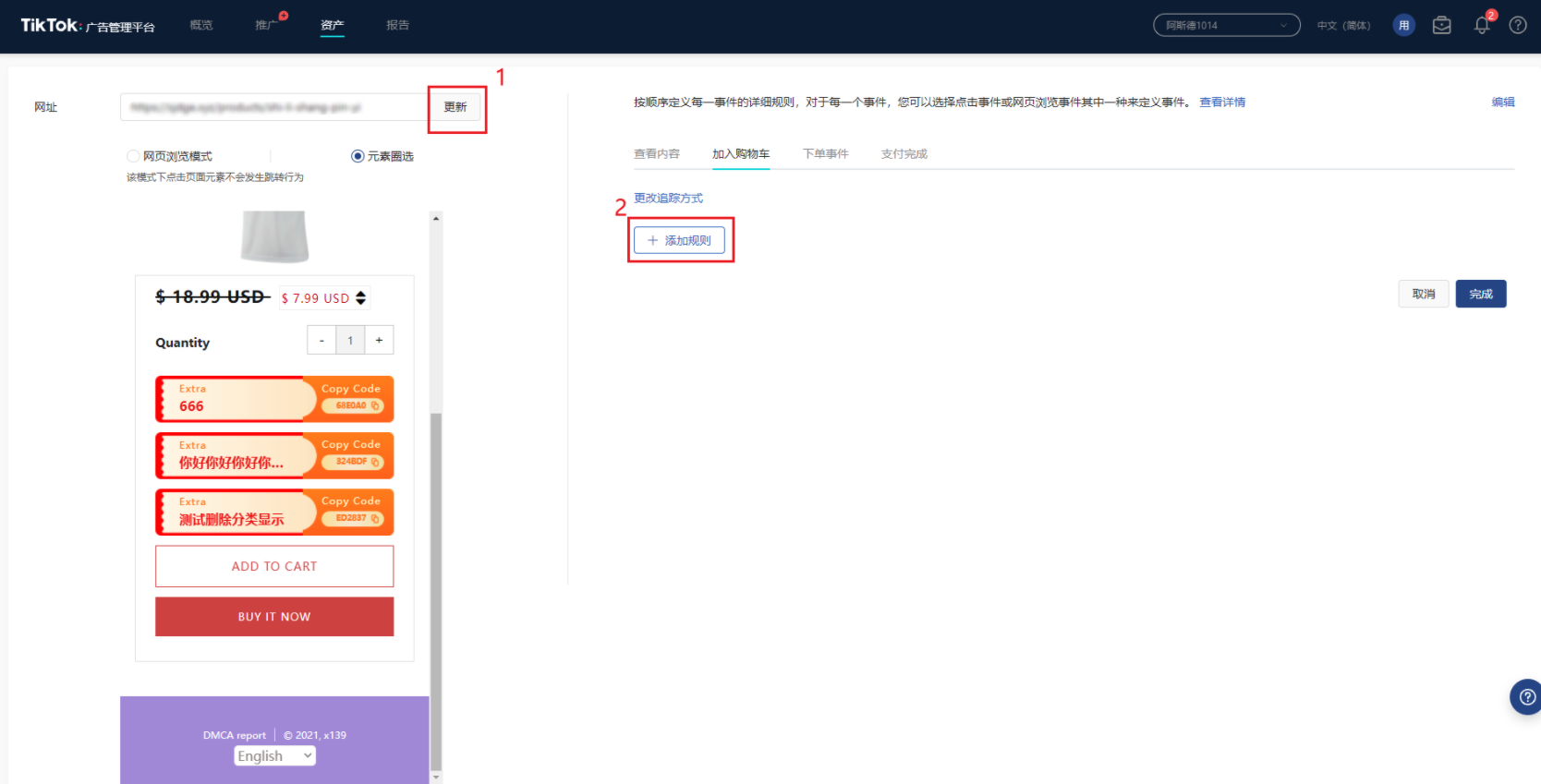Click the 网址 URL input field
The image size is (1541, 784).
(x=273, y=107)
